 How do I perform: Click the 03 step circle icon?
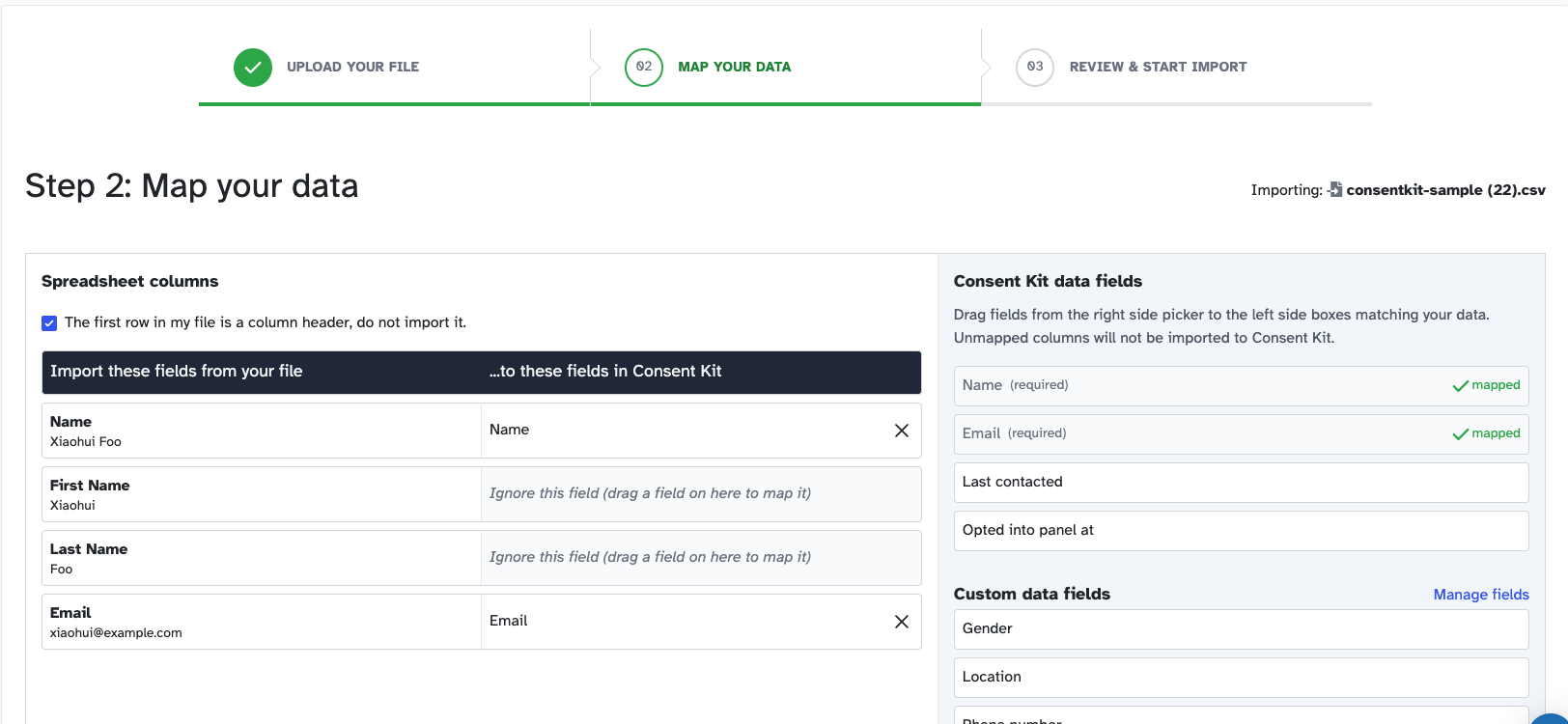1035,68
